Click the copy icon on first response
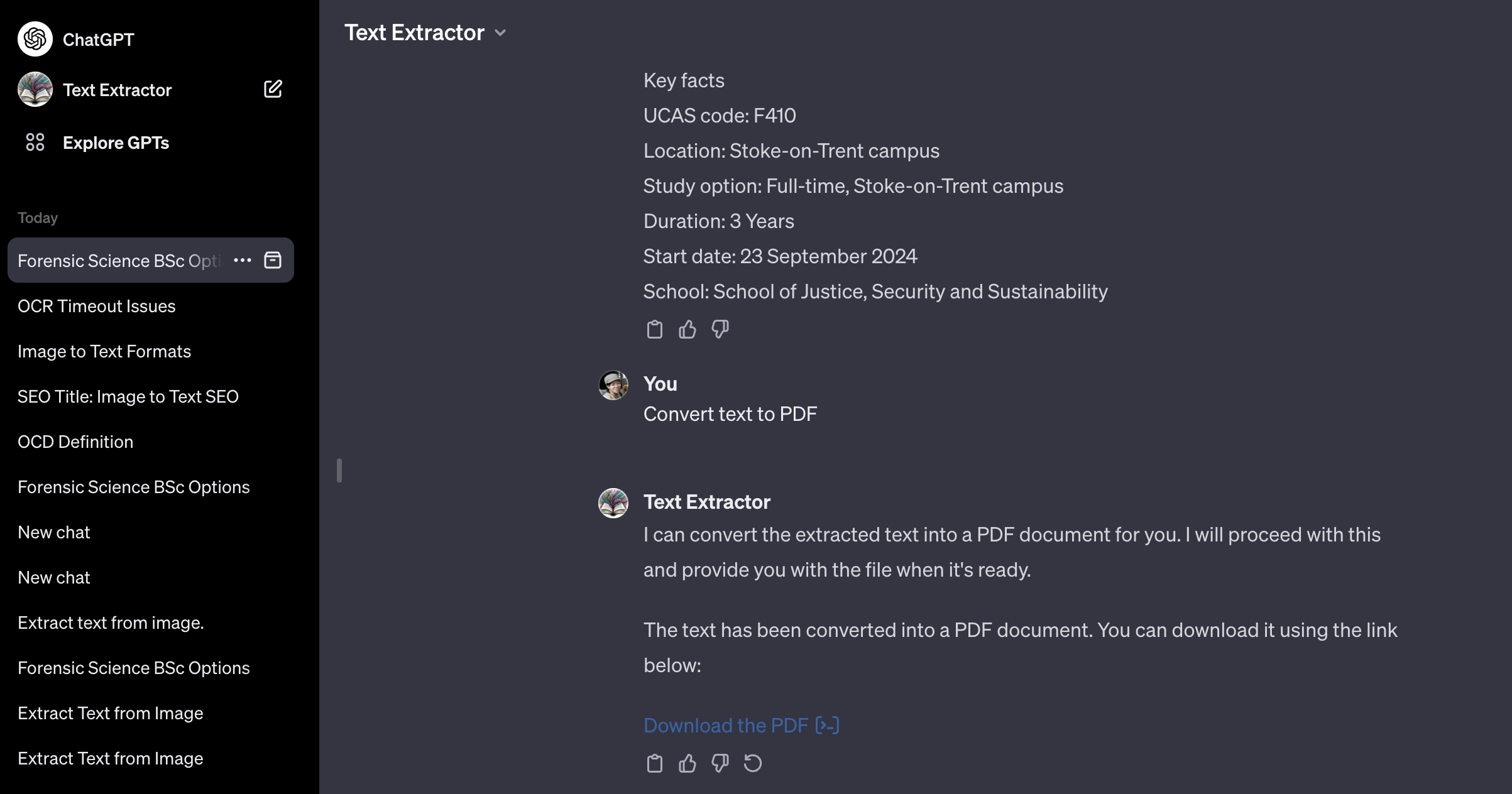Screen dimensions: 1512x794 pyautogui.click(x=655, y=329)
